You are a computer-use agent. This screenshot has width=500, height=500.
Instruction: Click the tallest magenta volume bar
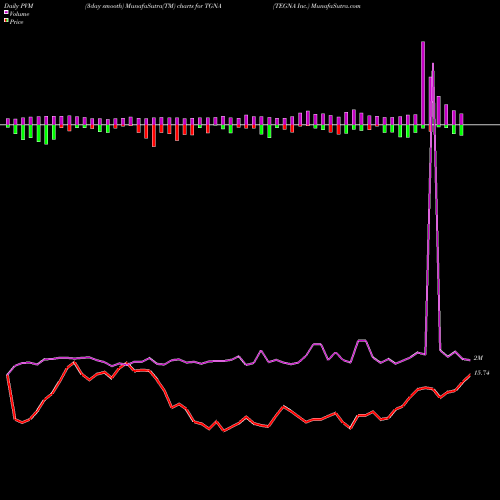tap(423, 83)
